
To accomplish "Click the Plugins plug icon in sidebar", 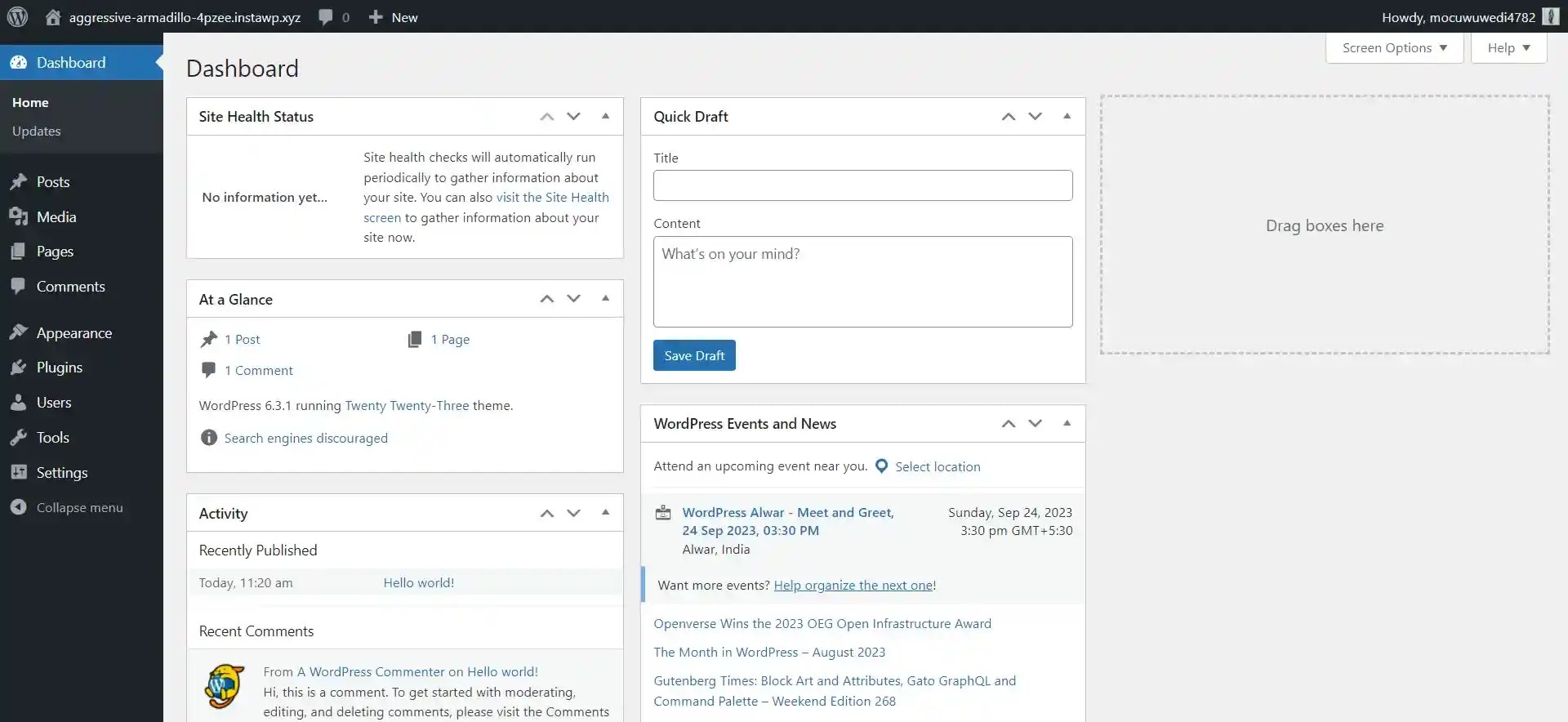I will 18,368.
